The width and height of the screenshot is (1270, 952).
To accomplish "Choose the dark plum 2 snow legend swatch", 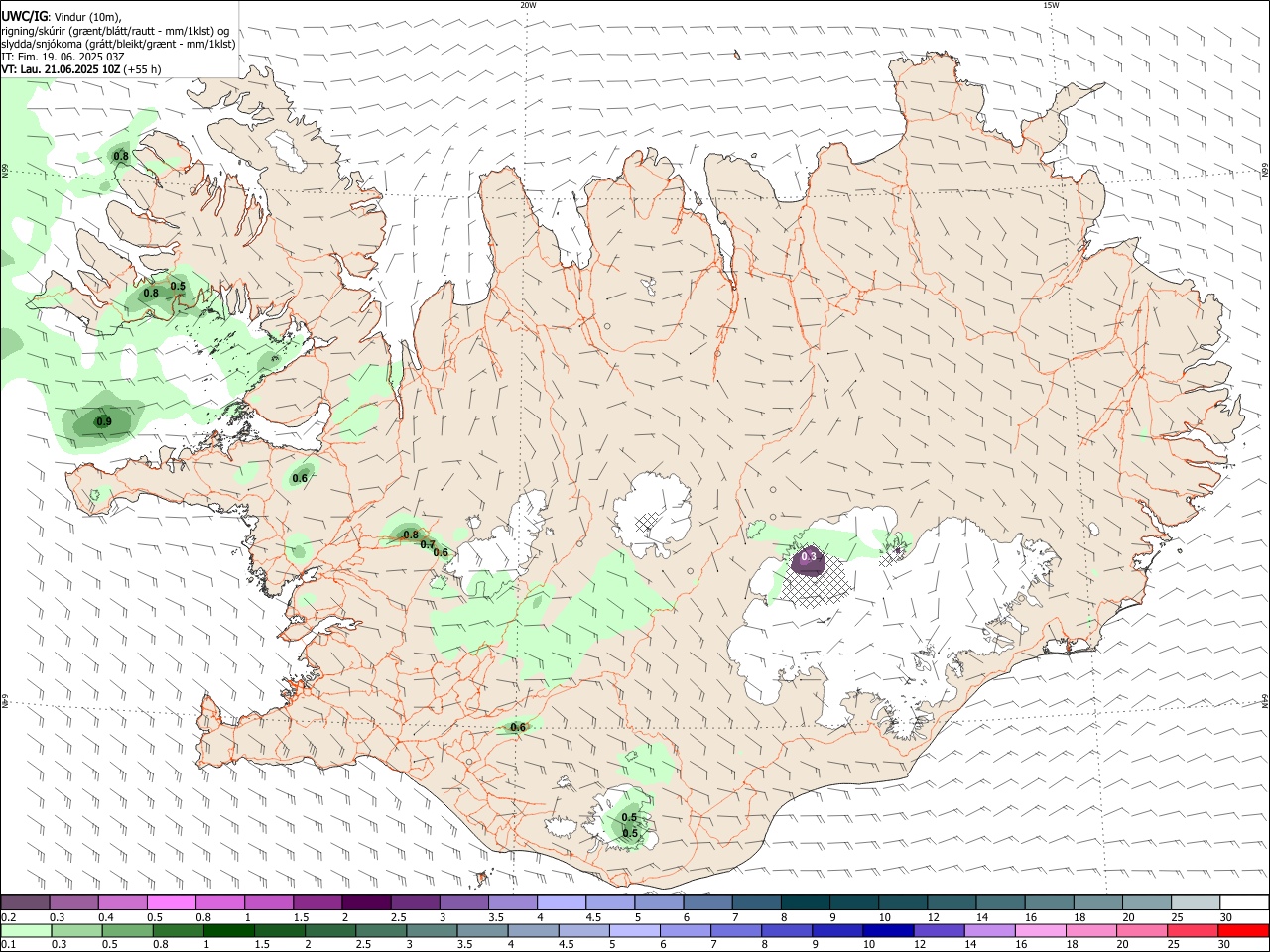I will [x=365, y=903].
